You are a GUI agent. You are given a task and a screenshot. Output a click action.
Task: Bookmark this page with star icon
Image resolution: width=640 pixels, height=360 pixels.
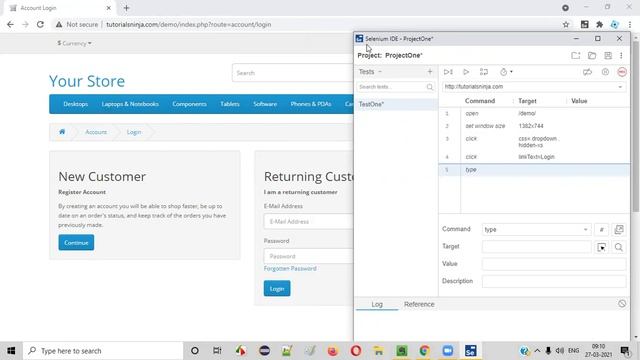point(566,24)
